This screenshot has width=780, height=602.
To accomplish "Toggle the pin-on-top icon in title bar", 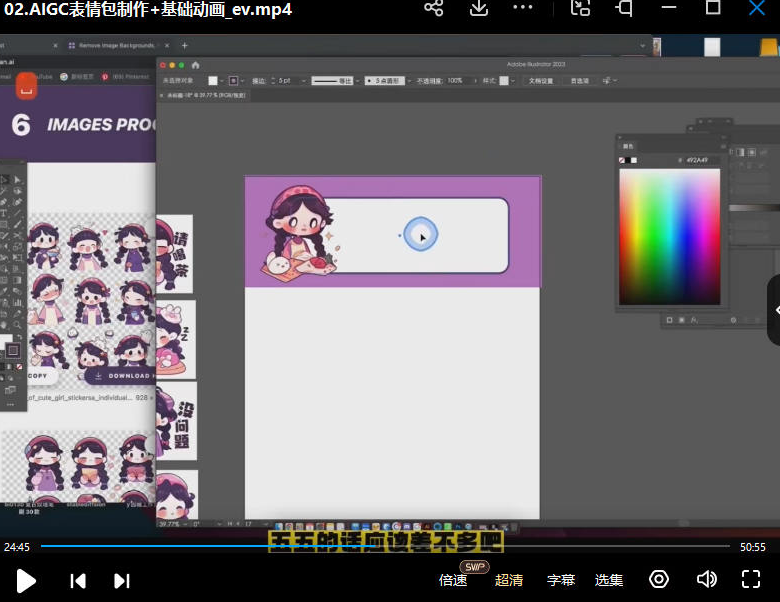I will [x=625, y=9].
